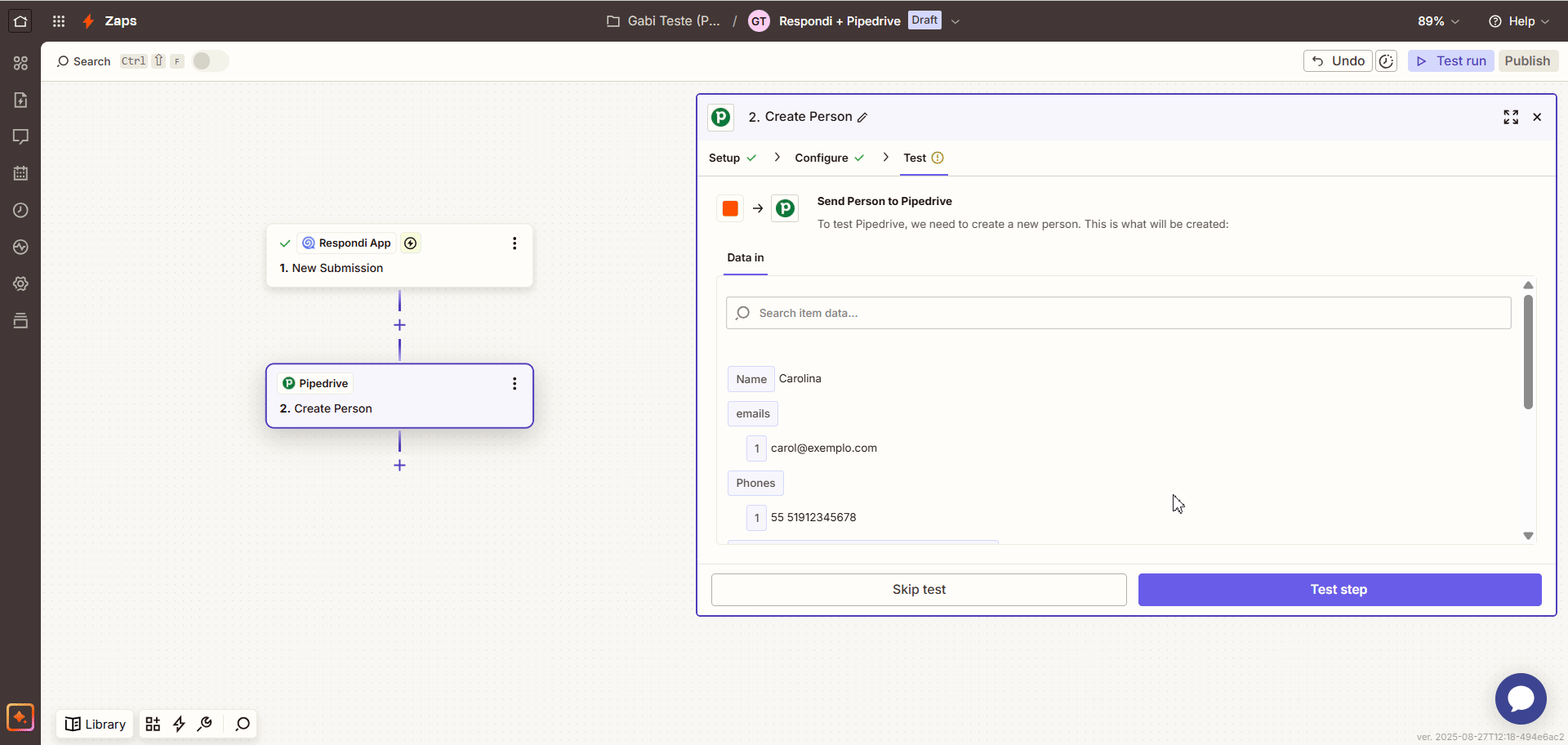Open the chat support bubble
This screenshot has width=1568, height=745.
tap(1521, 698)
